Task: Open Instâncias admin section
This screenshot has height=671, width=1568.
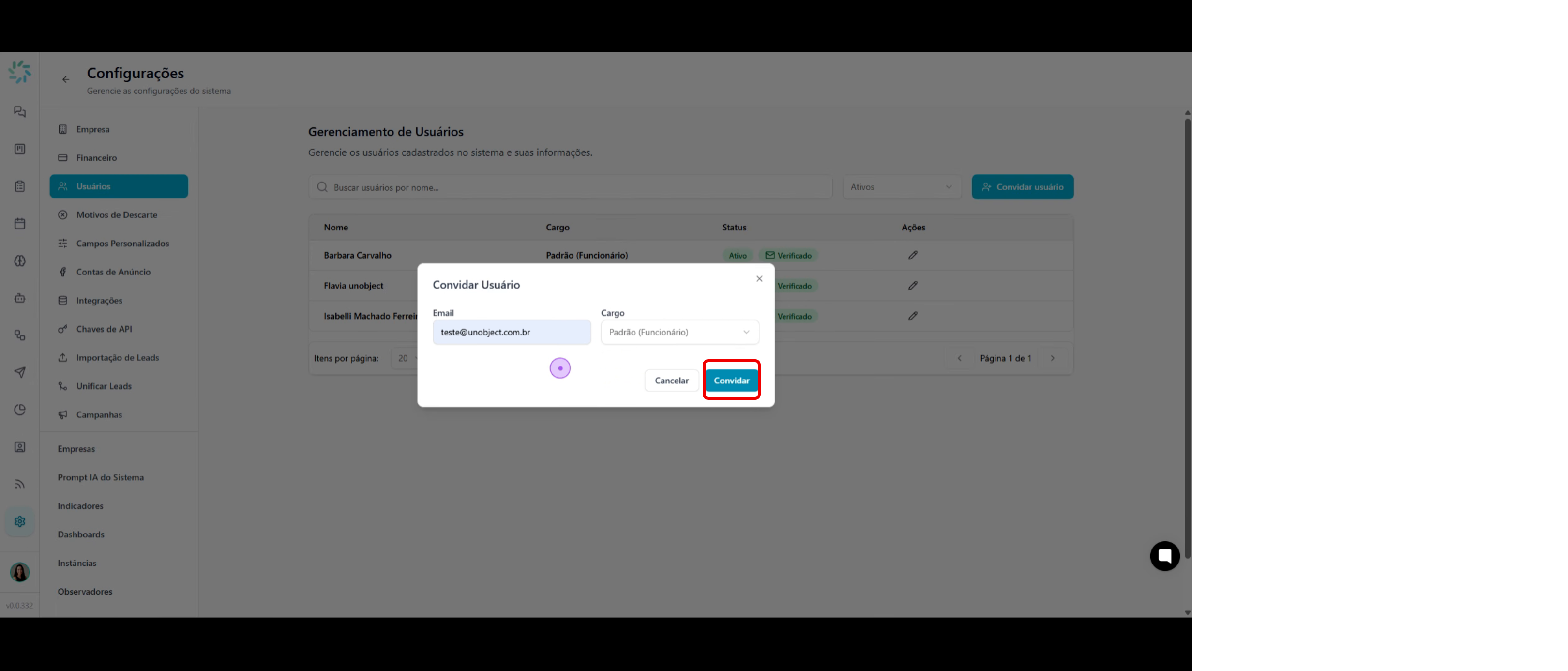Action: [x=76, y=563]
